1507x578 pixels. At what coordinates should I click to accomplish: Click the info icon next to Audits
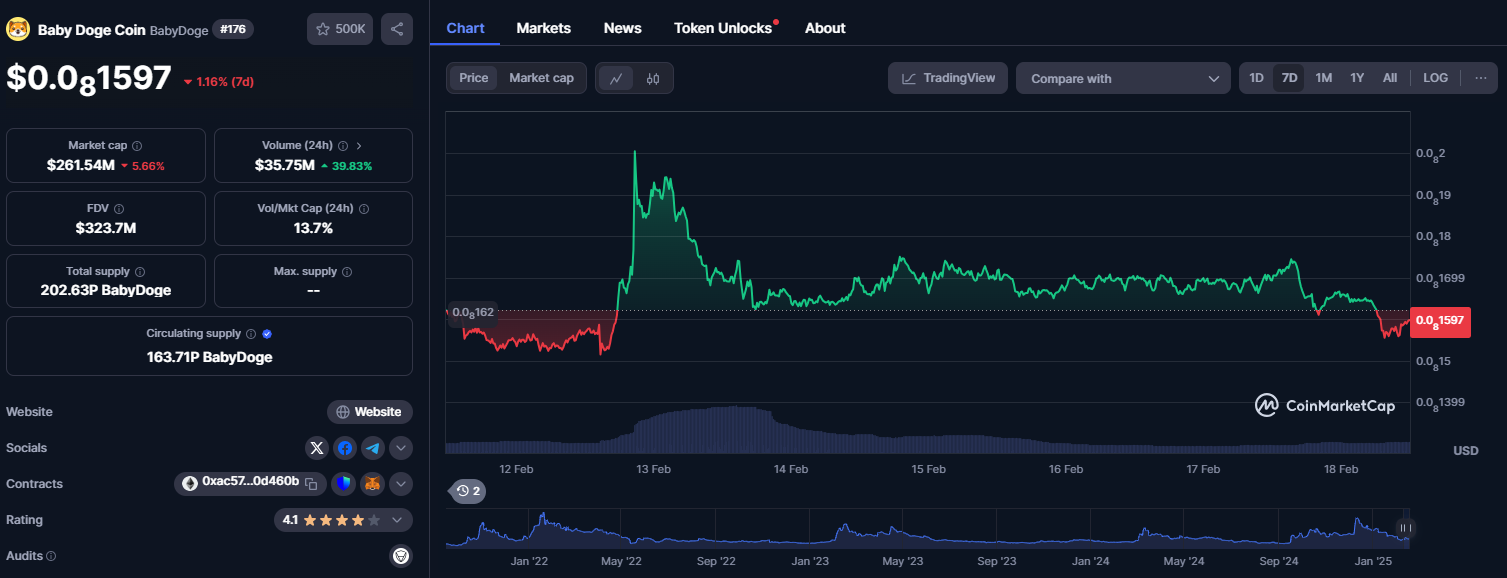[x=51, y=556]
